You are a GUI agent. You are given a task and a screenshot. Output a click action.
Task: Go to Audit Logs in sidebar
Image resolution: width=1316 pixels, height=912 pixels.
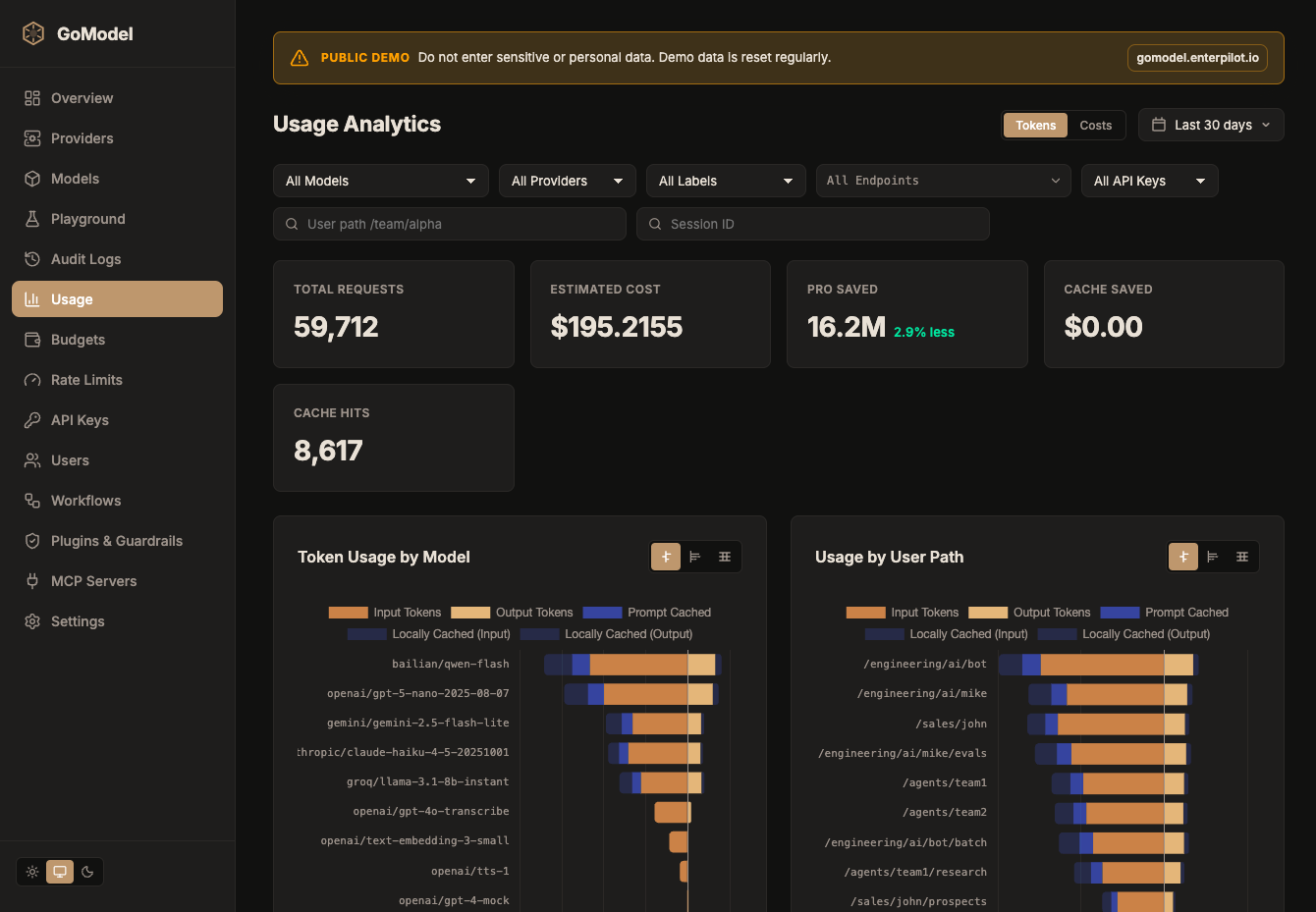117,259
